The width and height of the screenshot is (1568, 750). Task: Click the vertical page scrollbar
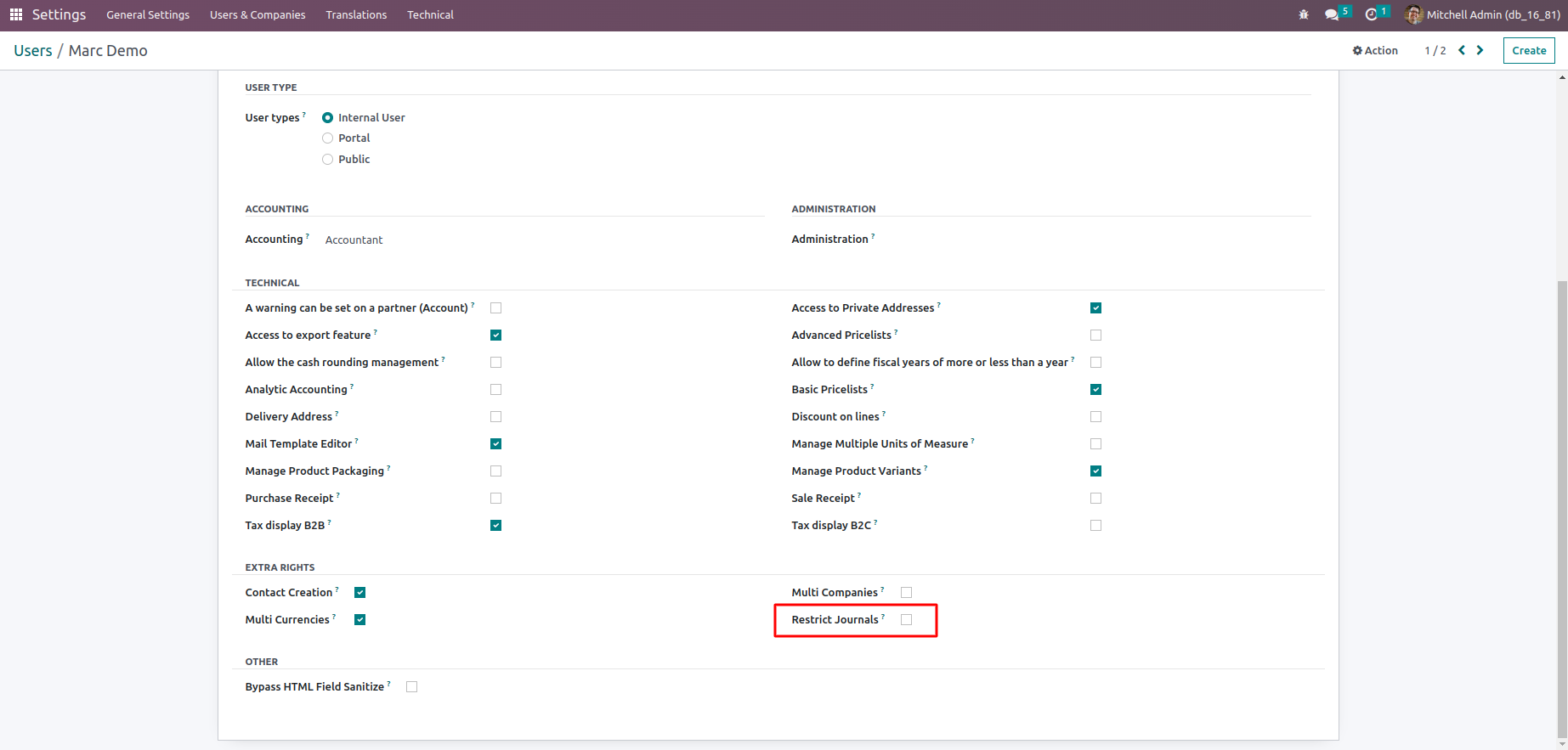1562,510
